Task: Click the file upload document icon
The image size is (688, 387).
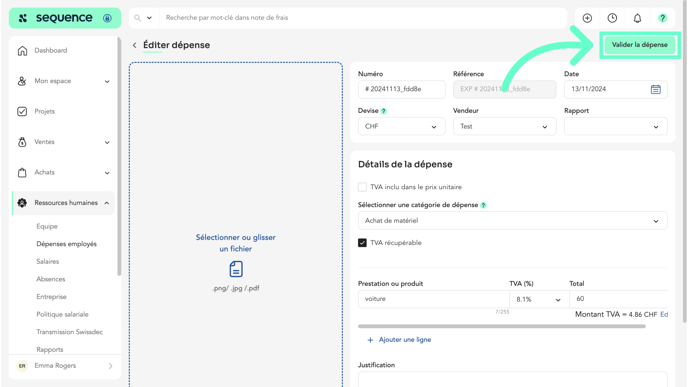Action: click(x=236, y=269)
